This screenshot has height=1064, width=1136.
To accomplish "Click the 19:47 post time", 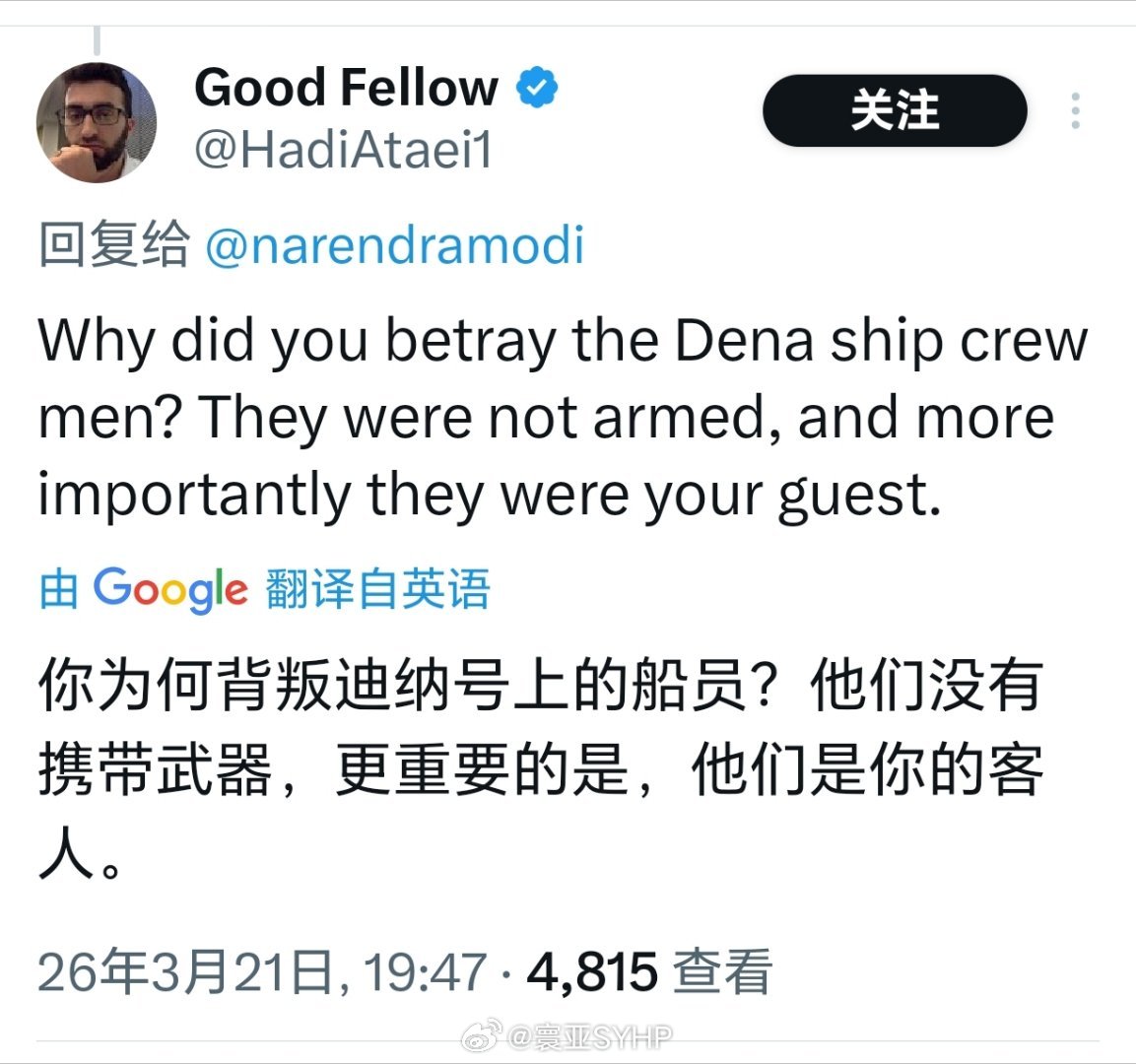I will tap(425, 972).
